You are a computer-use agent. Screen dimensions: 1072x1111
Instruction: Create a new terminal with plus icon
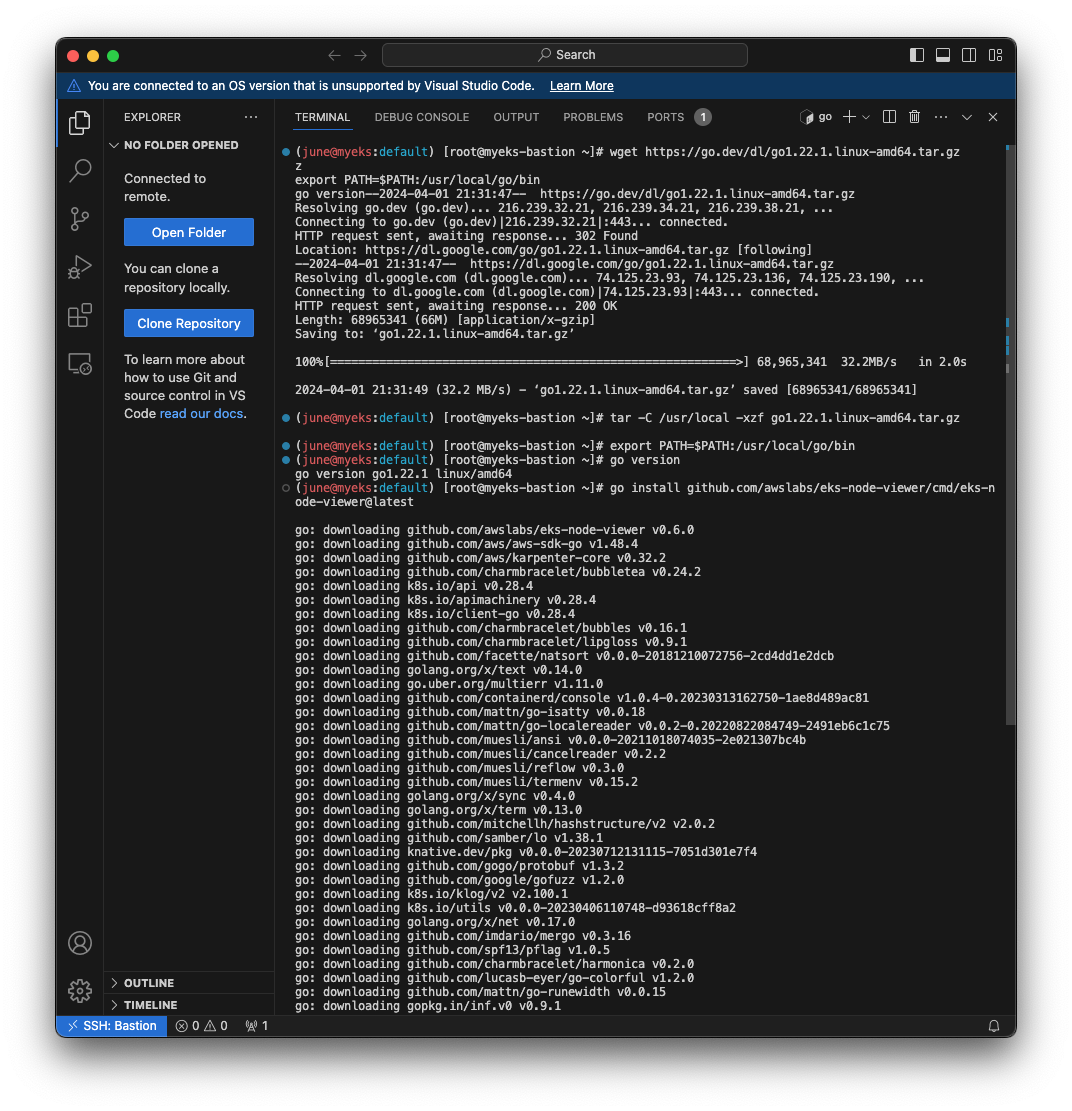coord(849,117)
